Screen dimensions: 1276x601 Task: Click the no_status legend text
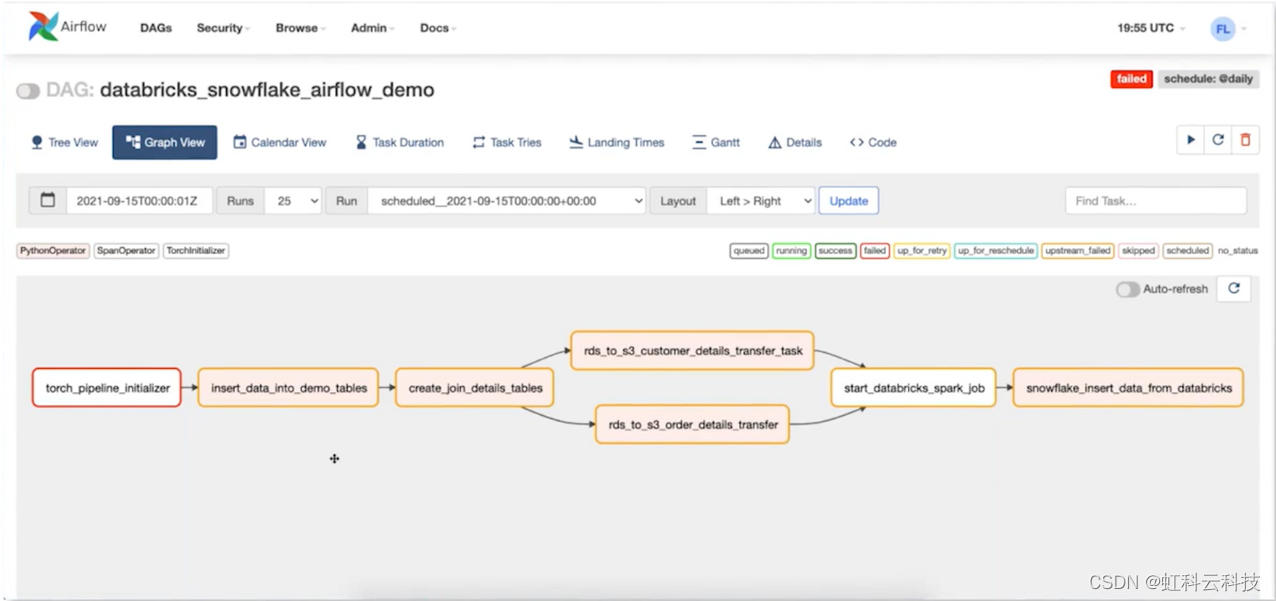coord(1238,251)
